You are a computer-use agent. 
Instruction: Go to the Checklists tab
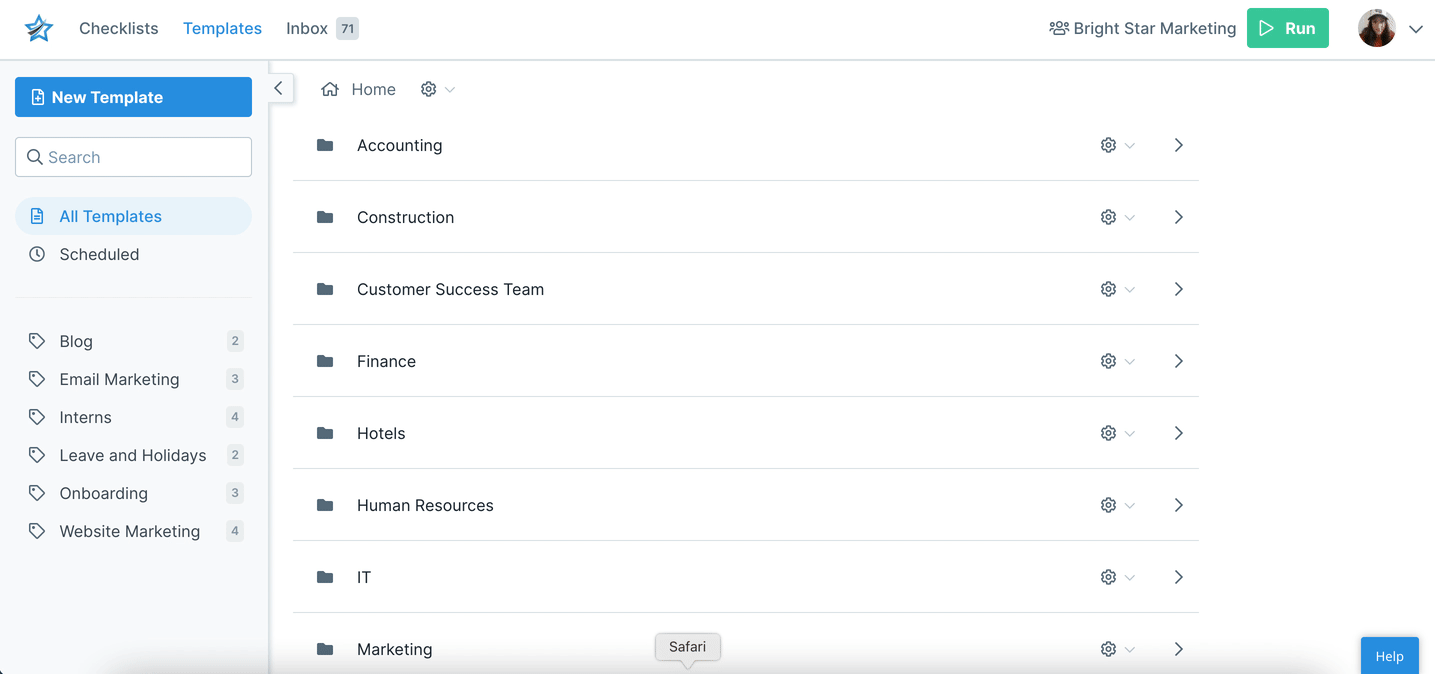[x=119, y=28]
